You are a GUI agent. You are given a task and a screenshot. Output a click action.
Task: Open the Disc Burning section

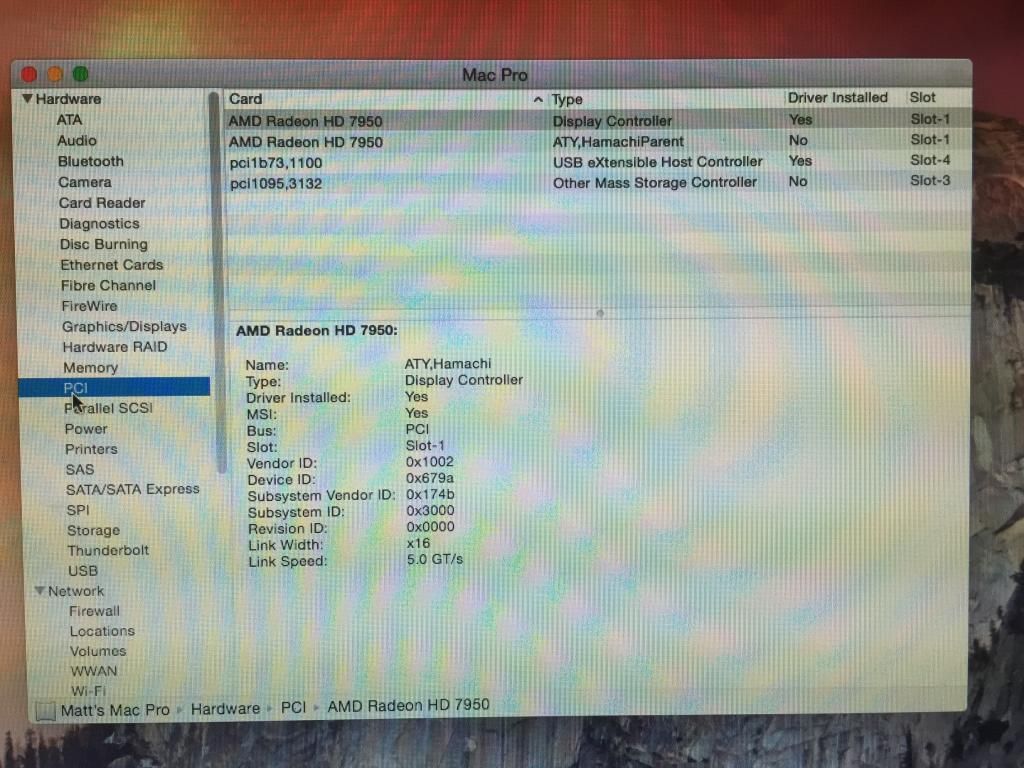(104, 244)
